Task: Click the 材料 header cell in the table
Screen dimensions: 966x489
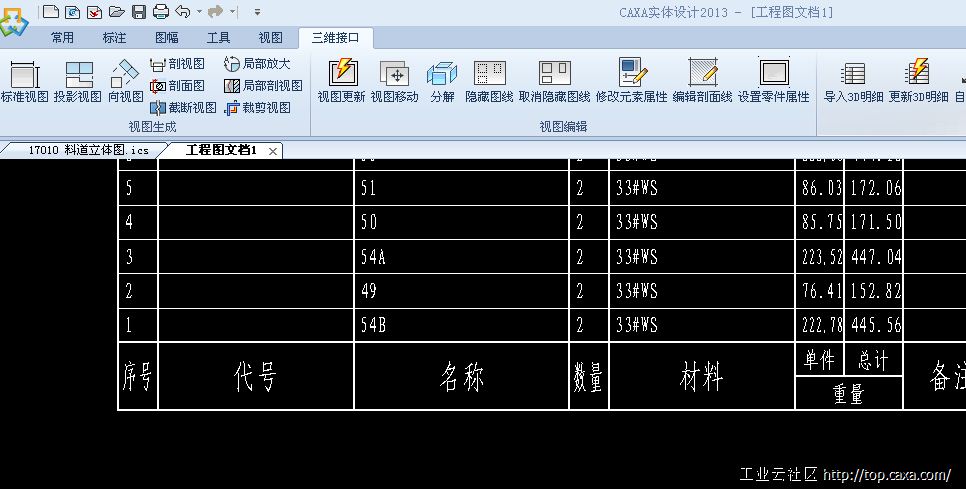Action: pyautogui.click(x=701, y=376)
